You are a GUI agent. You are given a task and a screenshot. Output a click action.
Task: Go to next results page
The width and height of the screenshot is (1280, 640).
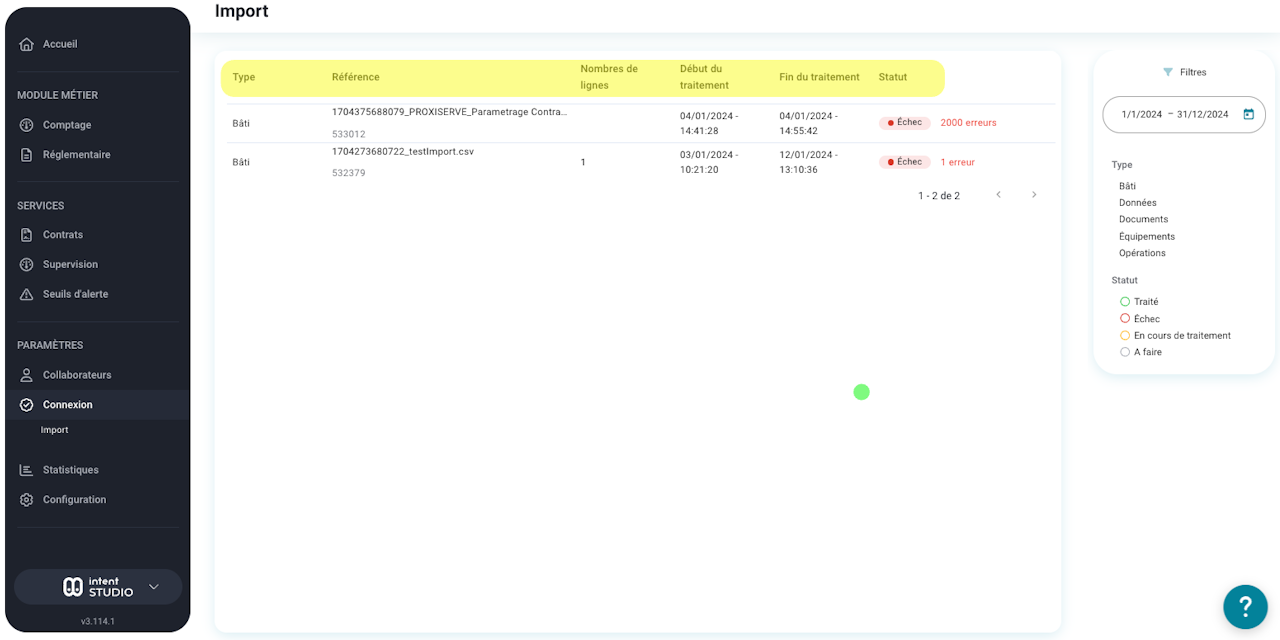(x=1034, y=195)
